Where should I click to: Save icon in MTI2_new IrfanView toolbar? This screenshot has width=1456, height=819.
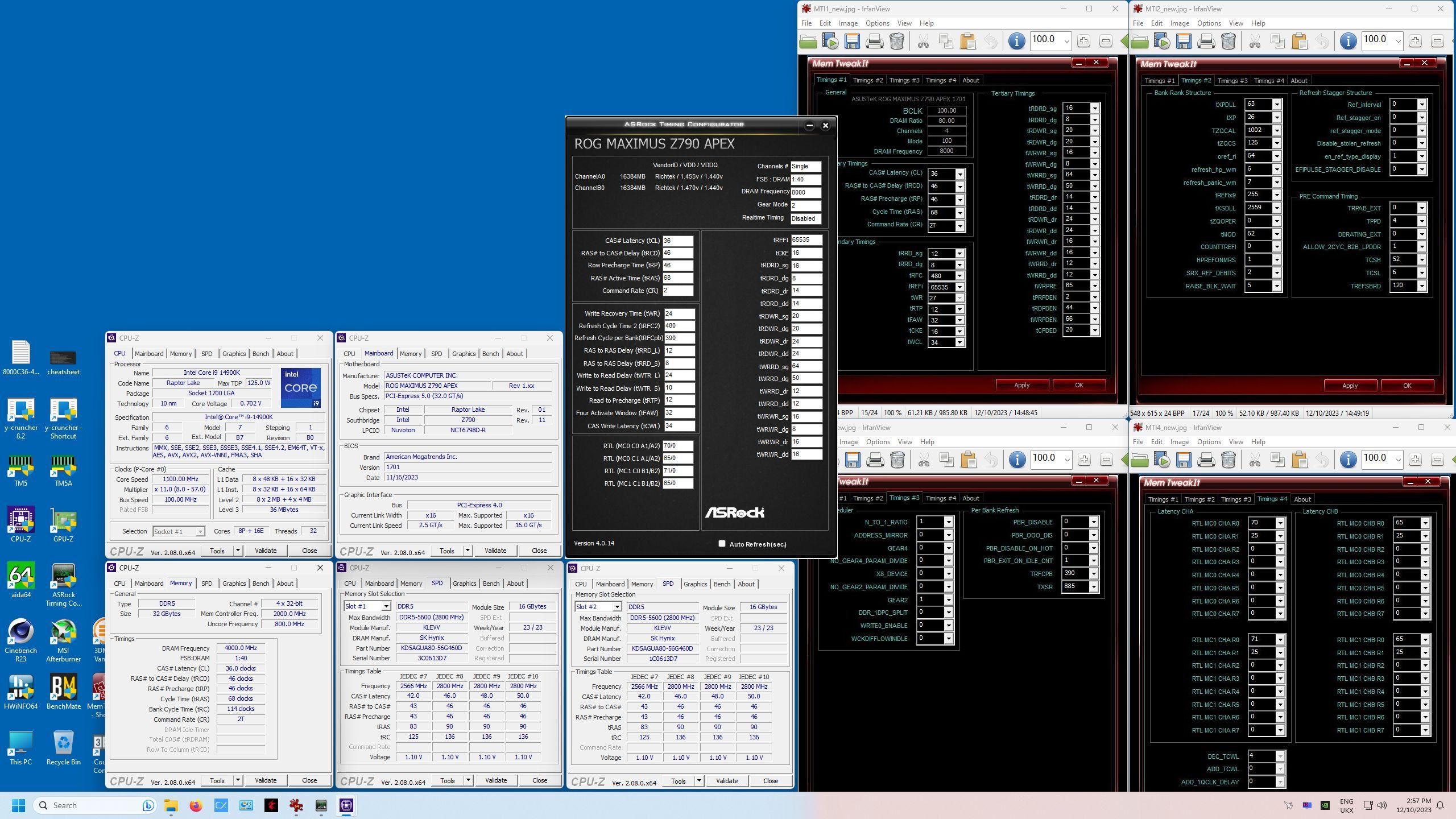tap(1184, 42)
